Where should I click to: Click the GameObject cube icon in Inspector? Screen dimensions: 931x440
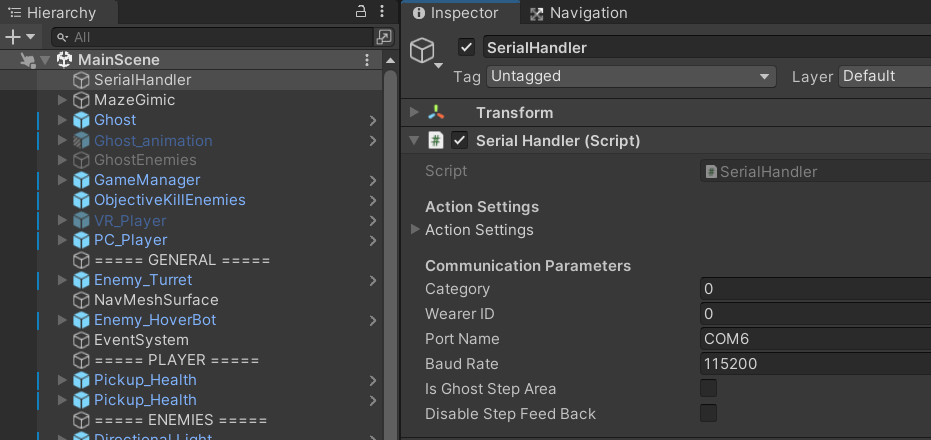point(424,50)
